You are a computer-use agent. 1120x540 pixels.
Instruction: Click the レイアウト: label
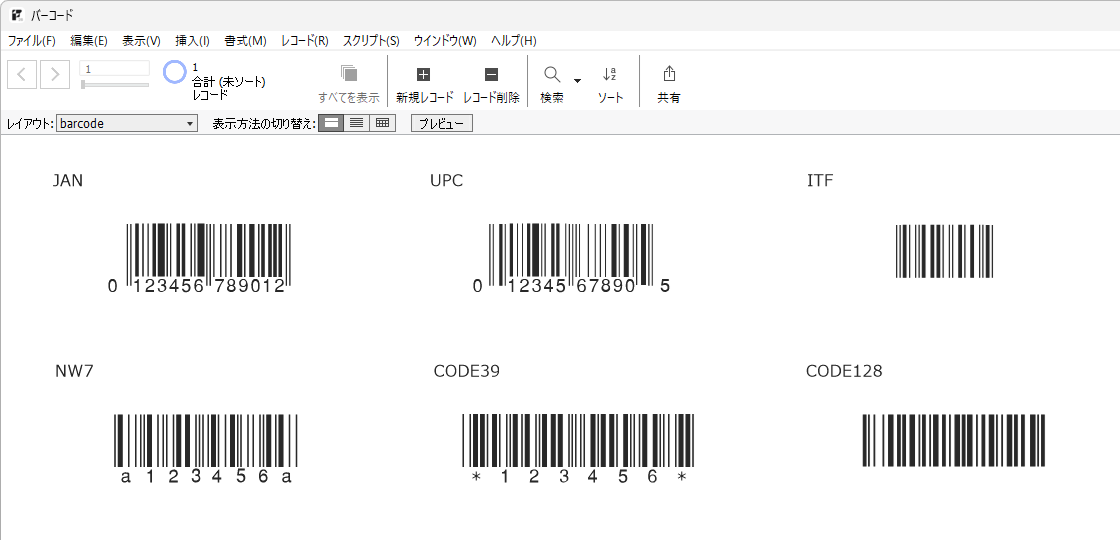click(30, 124)
